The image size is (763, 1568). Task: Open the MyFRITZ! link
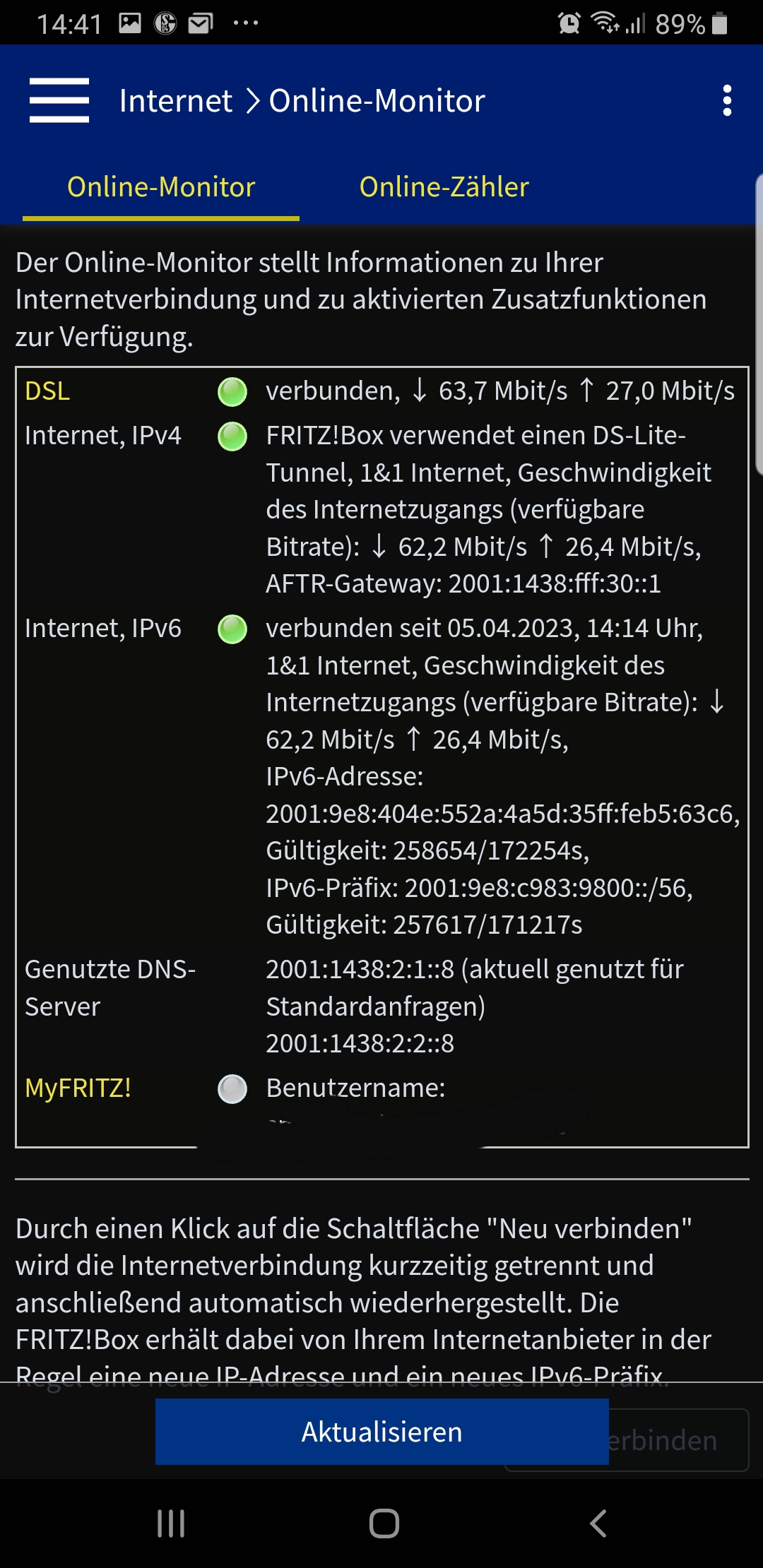point(78,1088)
